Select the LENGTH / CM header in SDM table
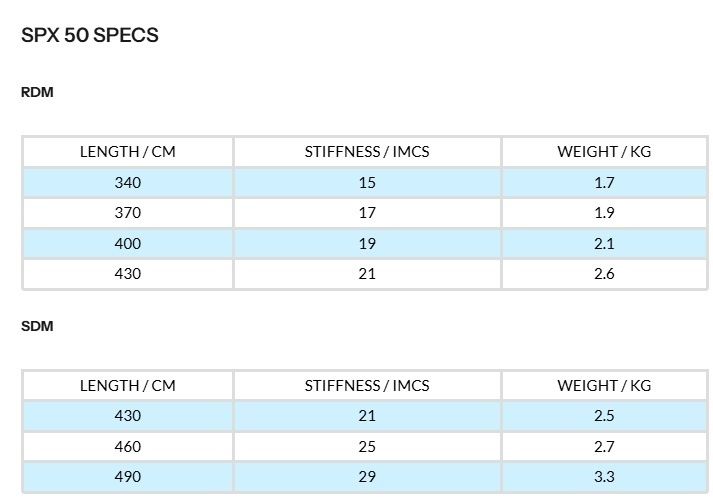The height and width of the screenshot is (502, 713). click(128, 386)
